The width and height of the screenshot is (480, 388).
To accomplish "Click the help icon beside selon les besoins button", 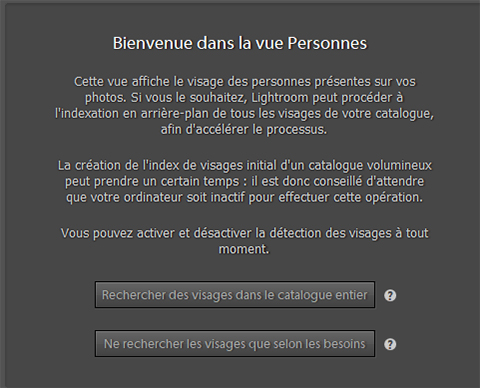I will click(x=390, y=344).
